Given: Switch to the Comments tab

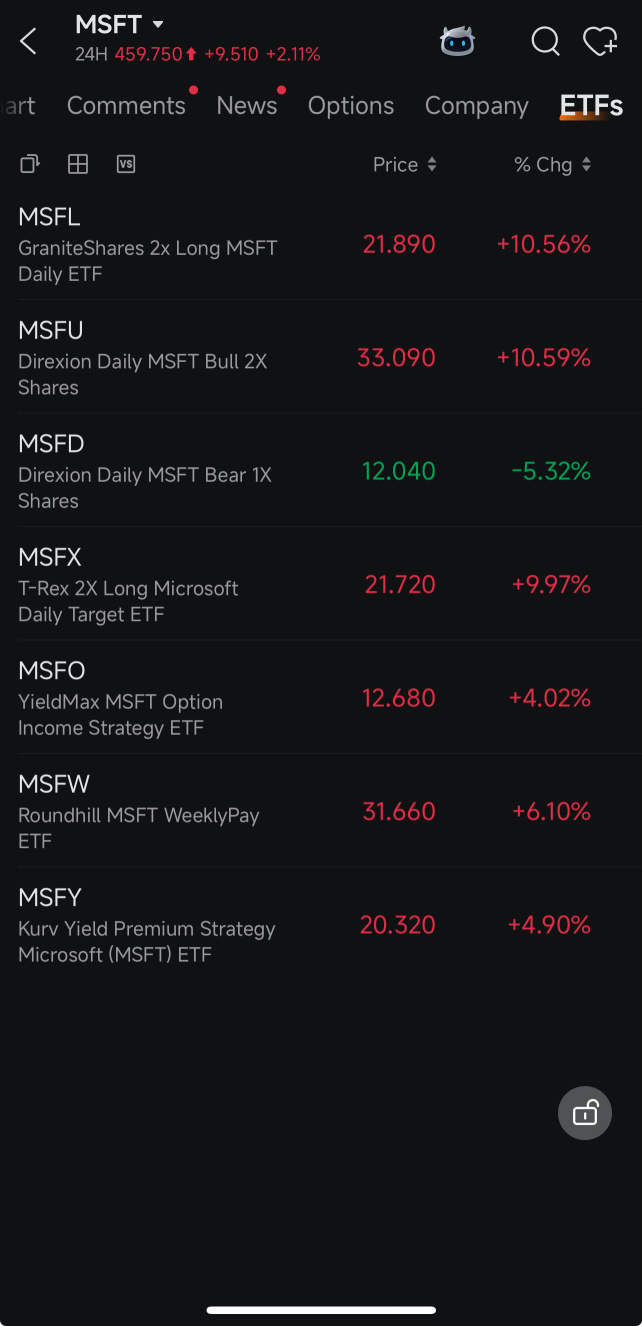Looking at the screenshot, I should point(126,106).
